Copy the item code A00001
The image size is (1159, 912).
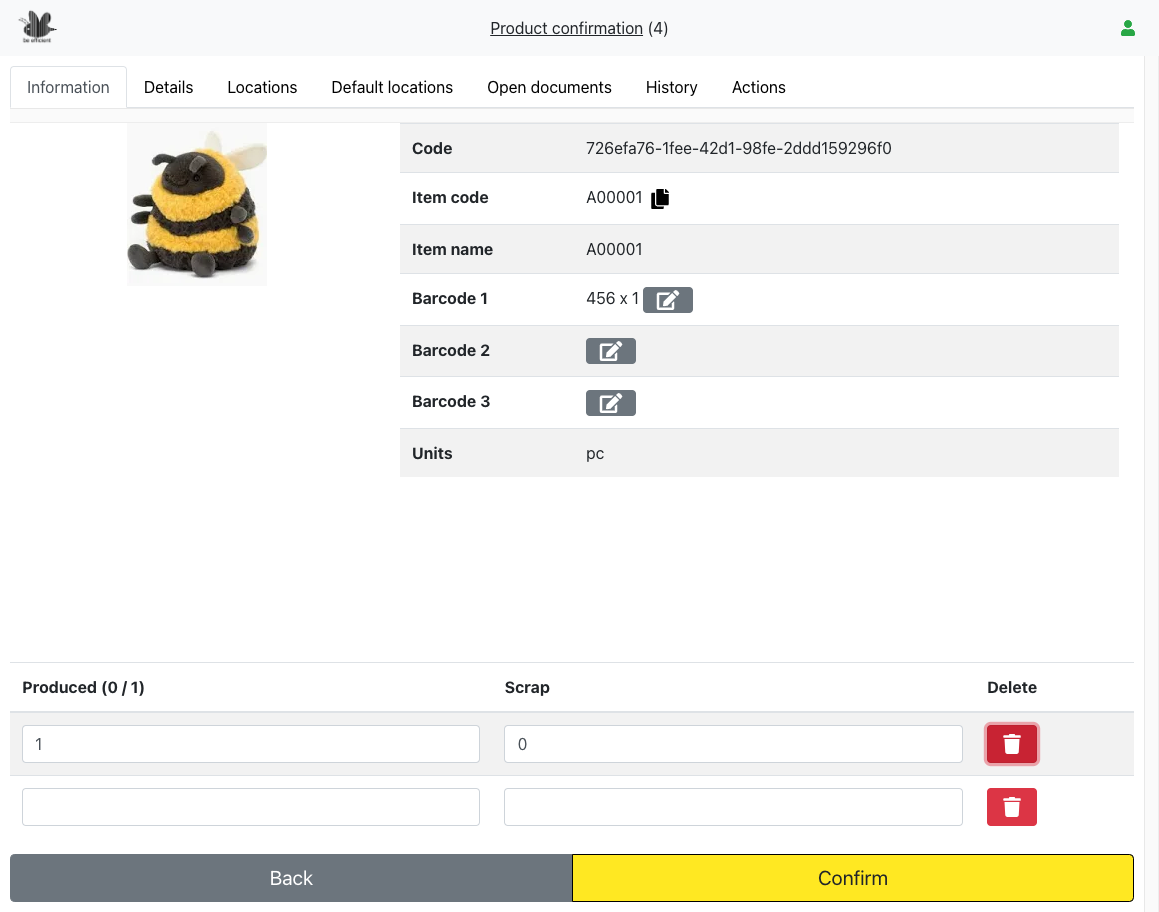[x=660, y=199]
